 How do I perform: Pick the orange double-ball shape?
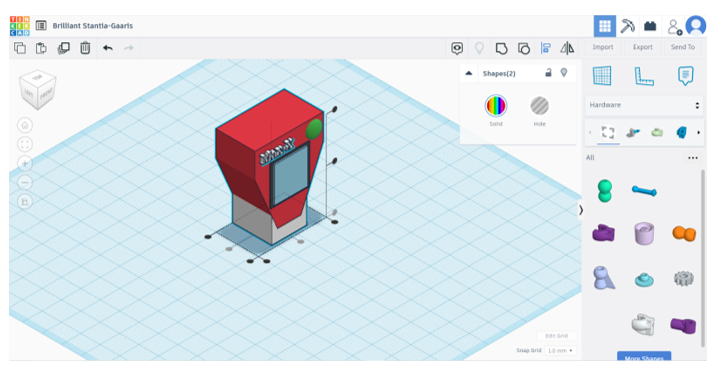tap(684, 233)
